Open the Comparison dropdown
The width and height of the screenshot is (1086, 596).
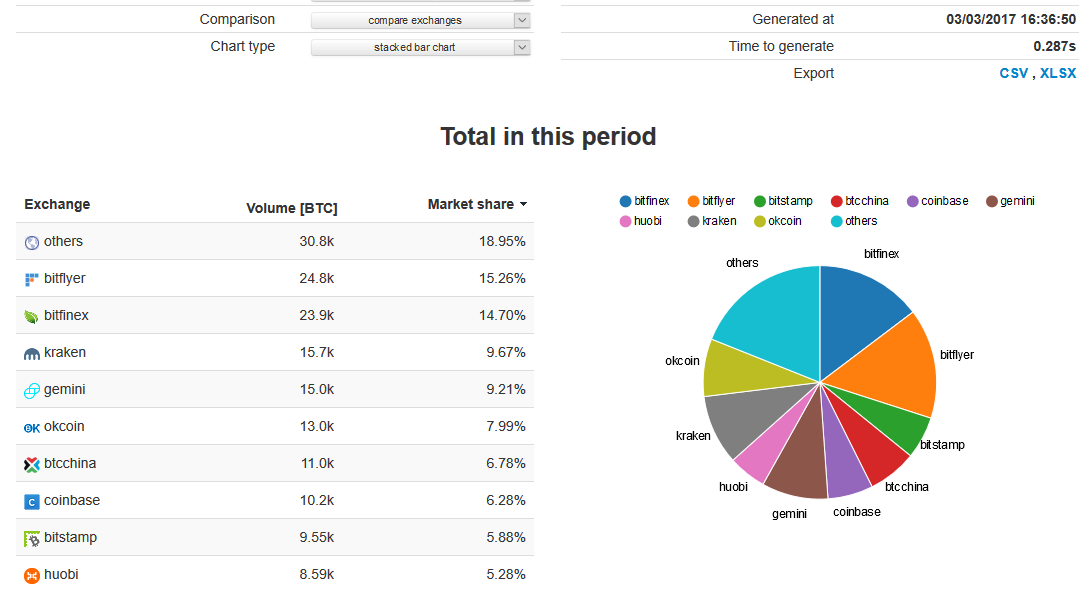pyautogui.click(x=421, y=21)
